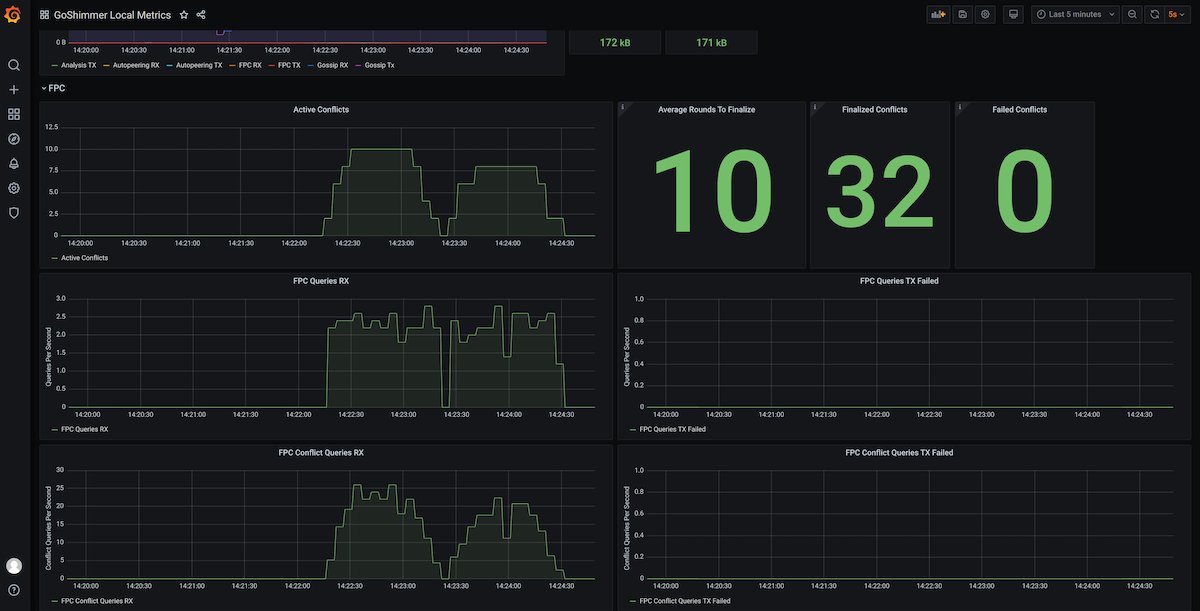Screen dimensions: 1200x611
Task: Click the FPC Queries TX Failed legend label
Action: 673,429
